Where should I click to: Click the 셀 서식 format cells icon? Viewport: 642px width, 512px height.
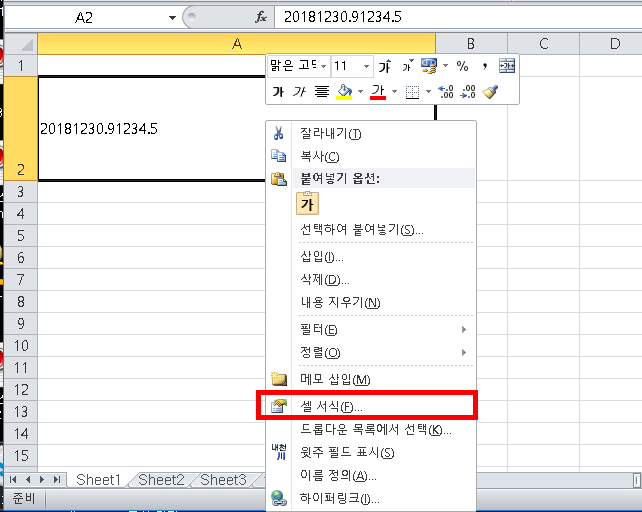point(279,406)
